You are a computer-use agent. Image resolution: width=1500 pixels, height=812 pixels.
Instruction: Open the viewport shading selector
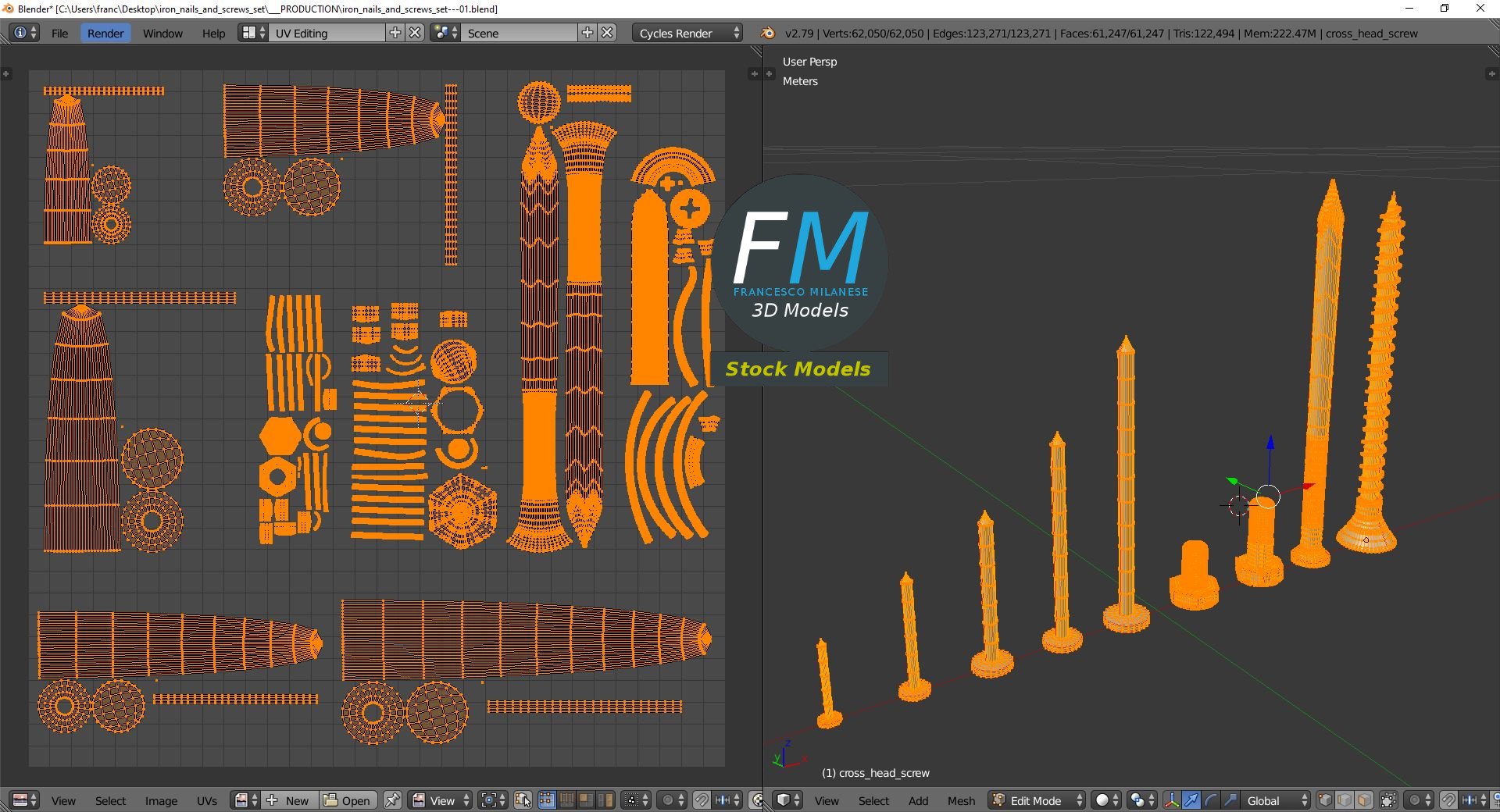[x=1106, y=800]
